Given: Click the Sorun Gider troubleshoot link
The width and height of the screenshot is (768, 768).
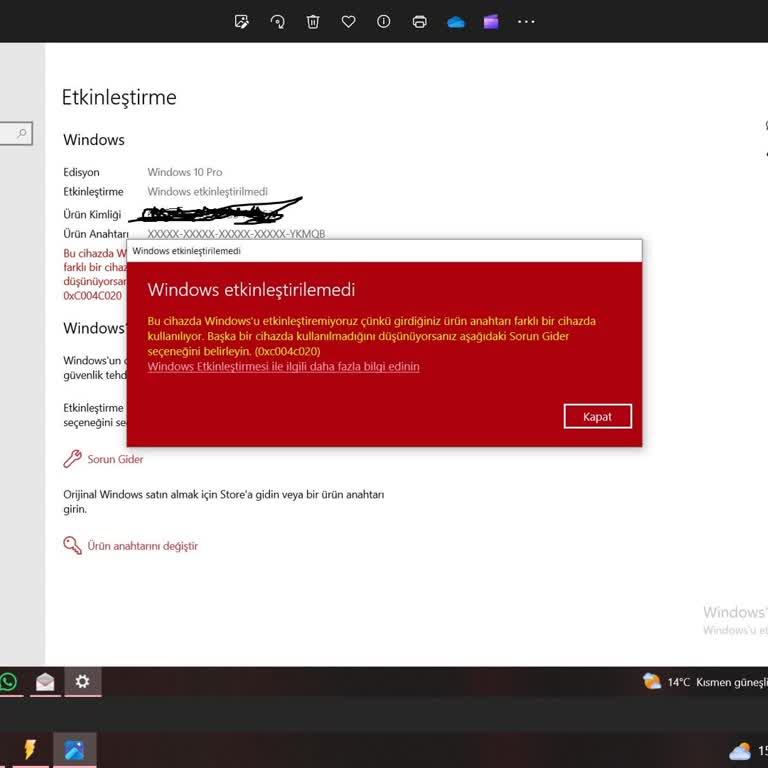Looking at the screenshot, I should pos(115,459).
